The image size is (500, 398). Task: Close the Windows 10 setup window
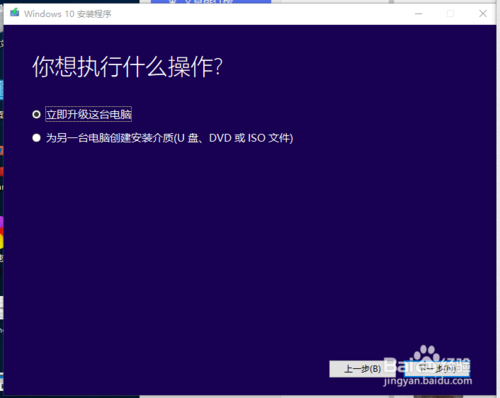483,14
